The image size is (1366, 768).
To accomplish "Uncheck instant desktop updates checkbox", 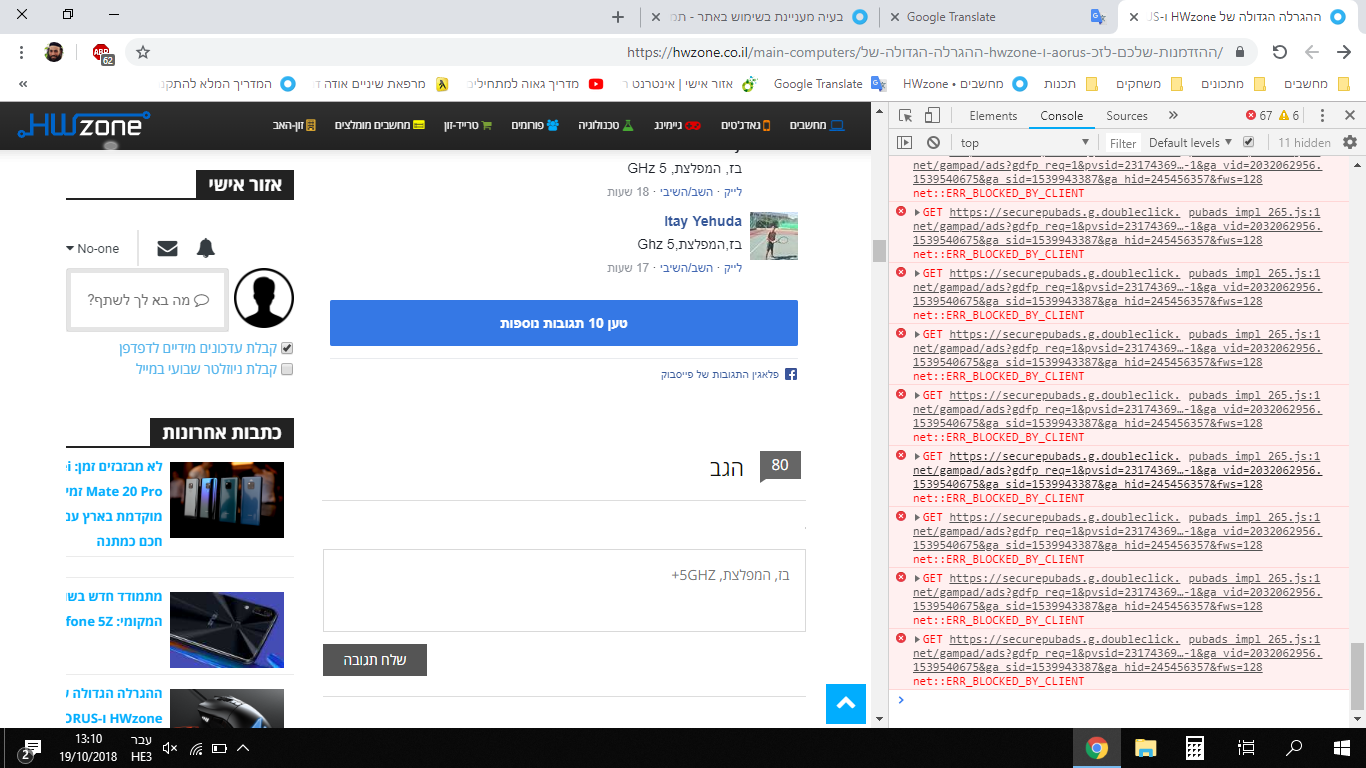I will [287, 349].
